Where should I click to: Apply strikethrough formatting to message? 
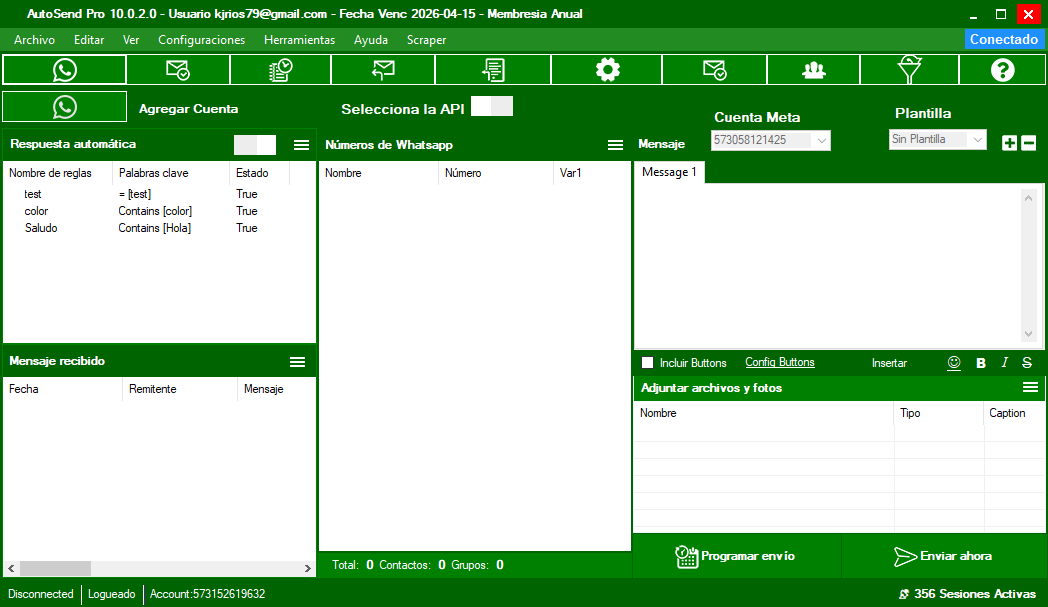pos(1026,363)
